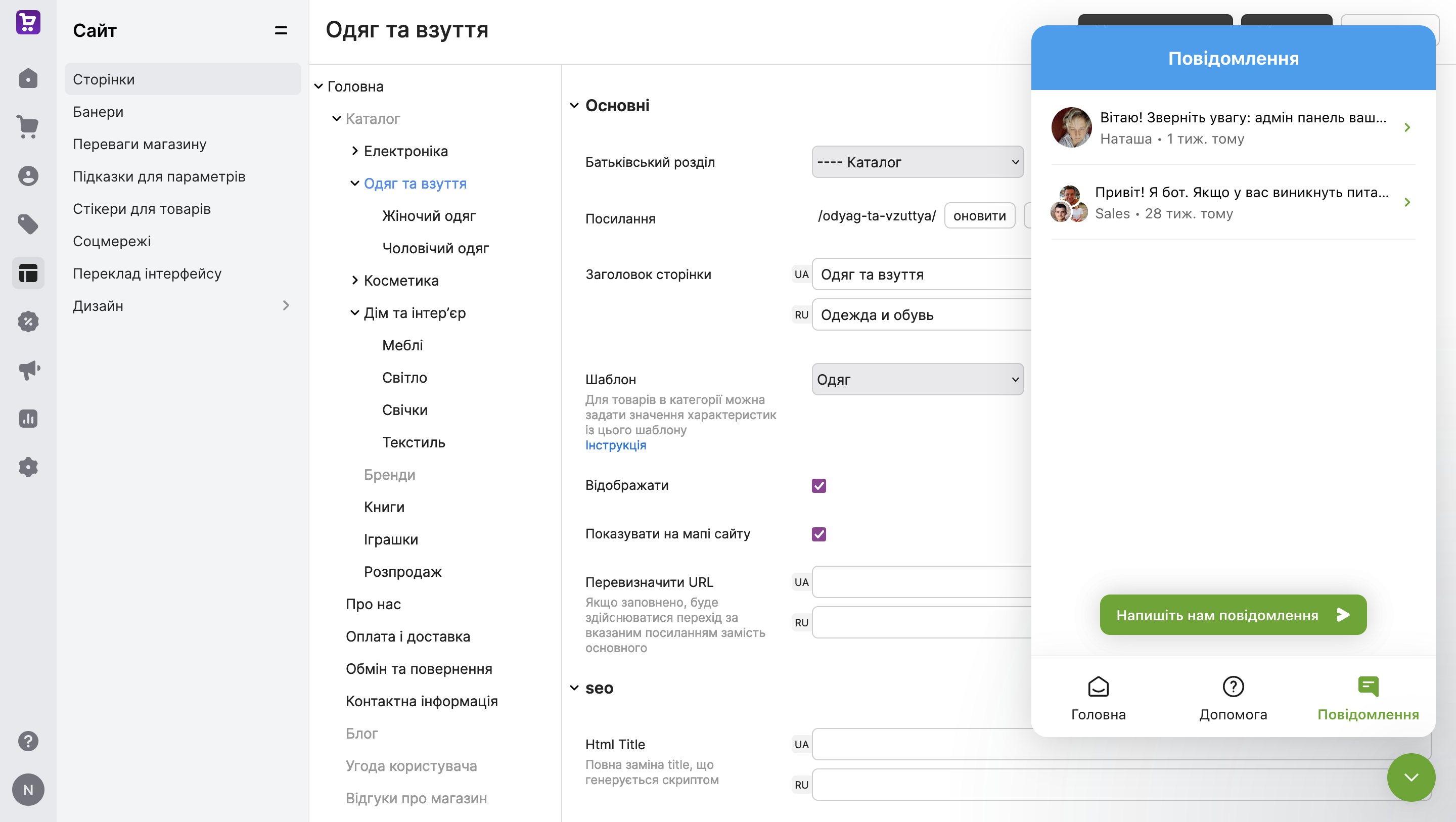Open the analytics chart icon
The width and height of the screenshot is (1456, 822).
coord(28,419)
